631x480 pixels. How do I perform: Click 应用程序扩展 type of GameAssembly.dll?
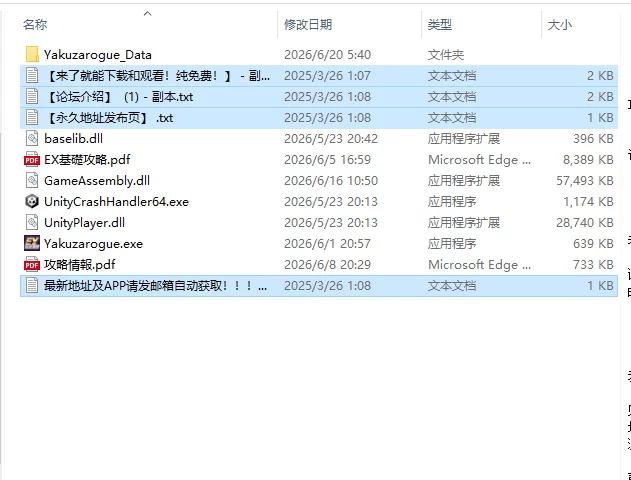click(464, 180)
